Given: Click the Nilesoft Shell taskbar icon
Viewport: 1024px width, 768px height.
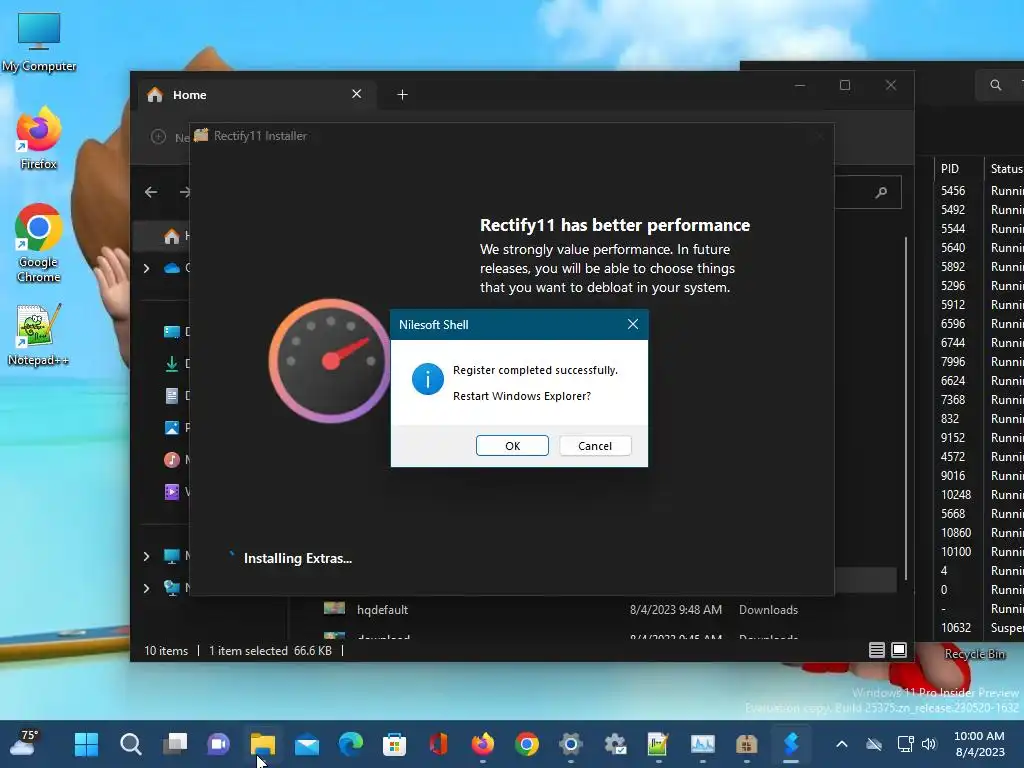Looking at the screenshot, I should pyautogui.click(x=791, y=744).
